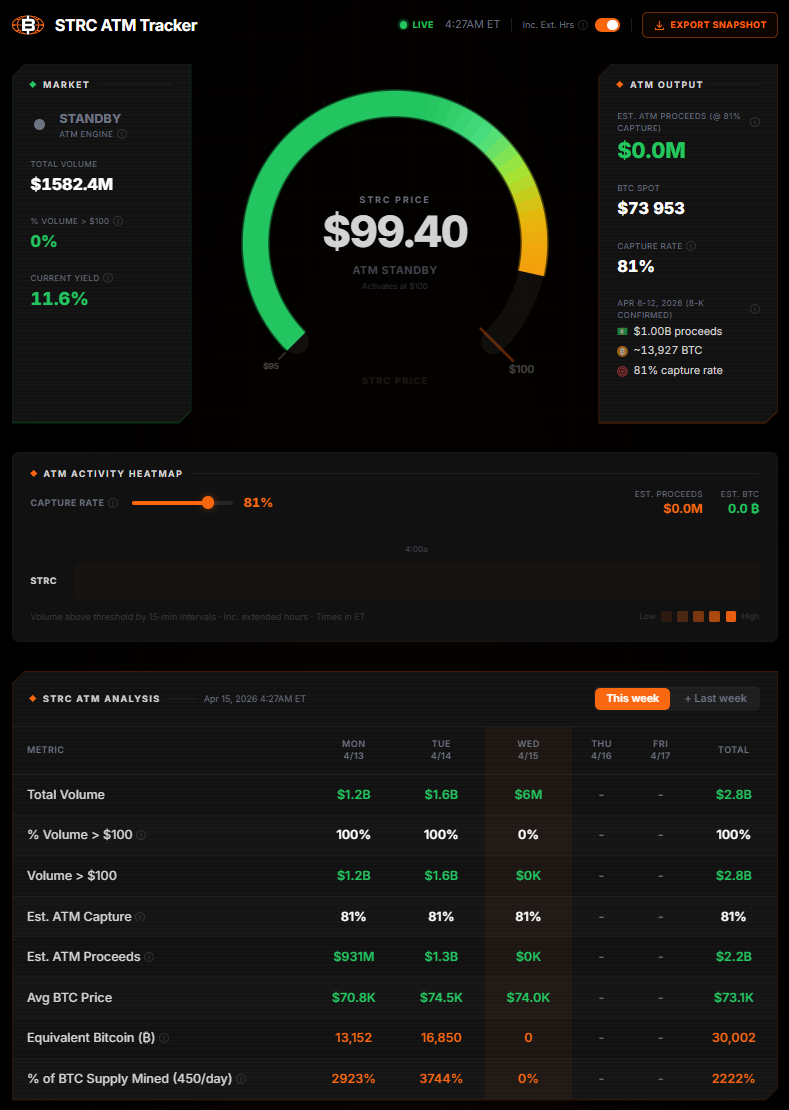Click info icon beside Apr 6-12 8-K confirmed

tap(754, 309)
